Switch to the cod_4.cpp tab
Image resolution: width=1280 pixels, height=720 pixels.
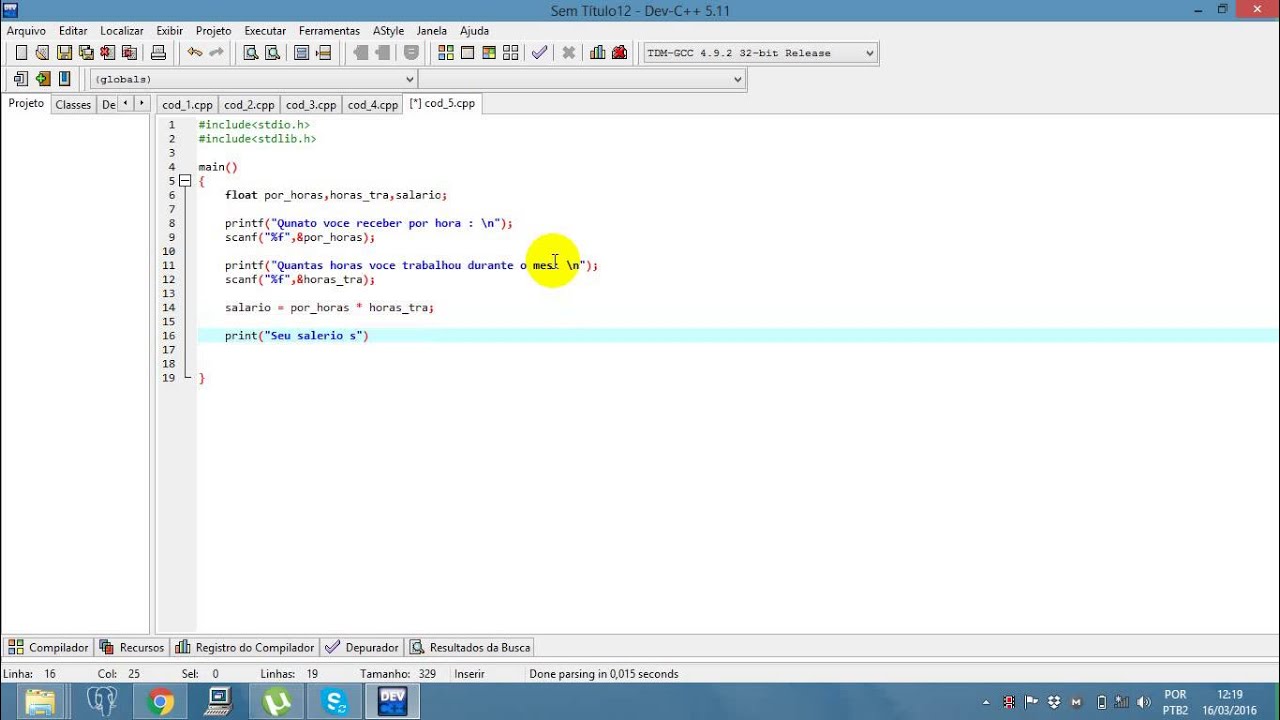(x=373, y=104)
